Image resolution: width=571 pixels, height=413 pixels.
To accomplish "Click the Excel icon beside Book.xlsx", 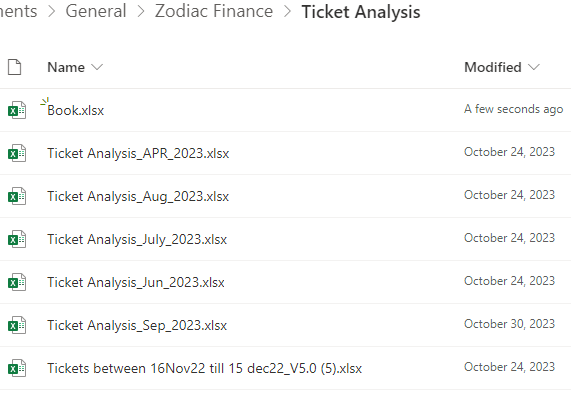I will [17, 110].
